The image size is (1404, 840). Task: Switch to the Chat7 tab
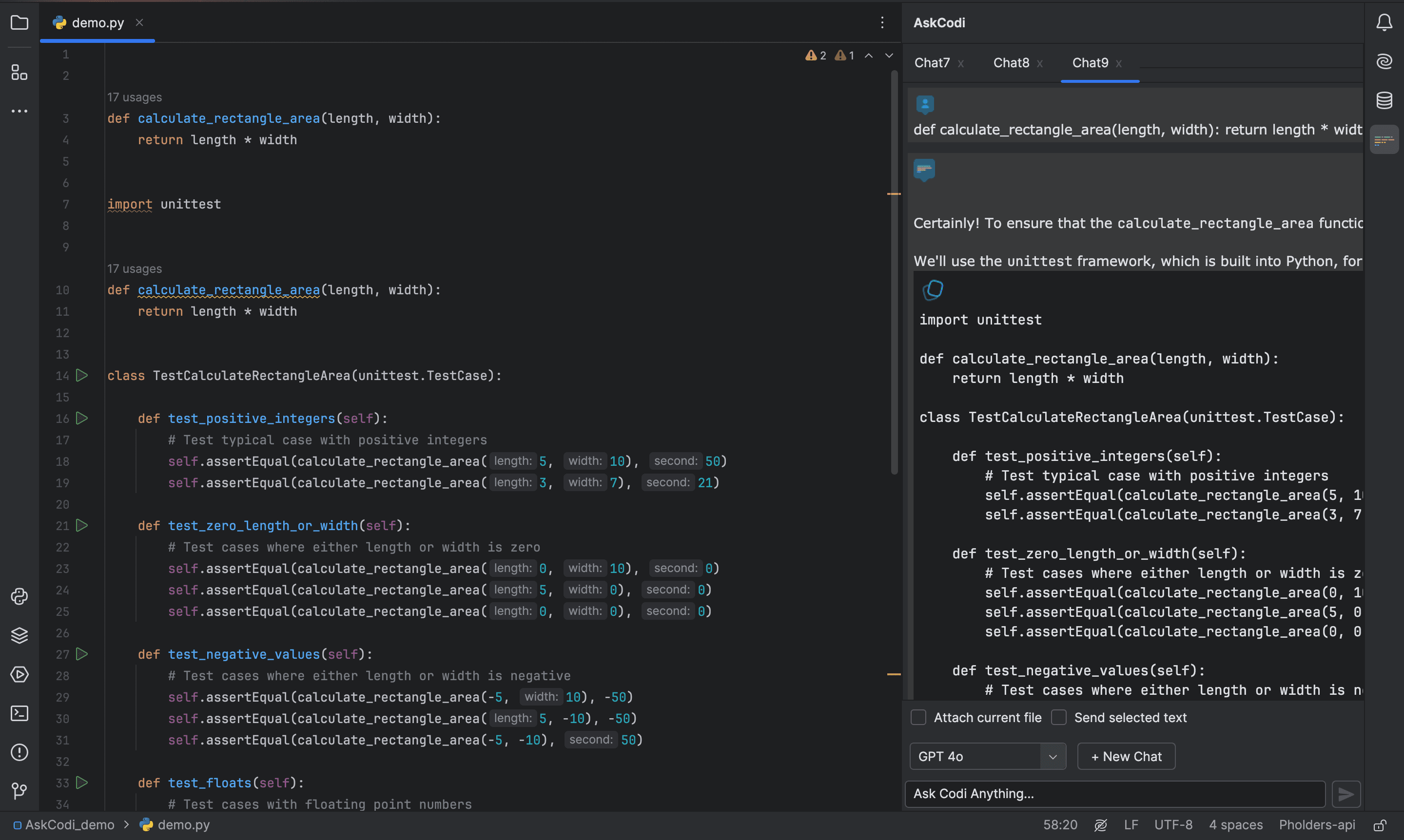932,63
